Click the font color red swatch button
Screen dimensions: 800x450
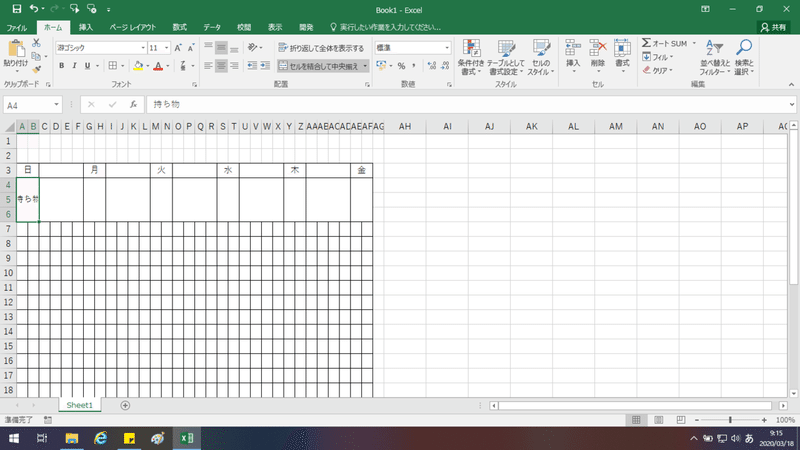click(x=158, y=66)
